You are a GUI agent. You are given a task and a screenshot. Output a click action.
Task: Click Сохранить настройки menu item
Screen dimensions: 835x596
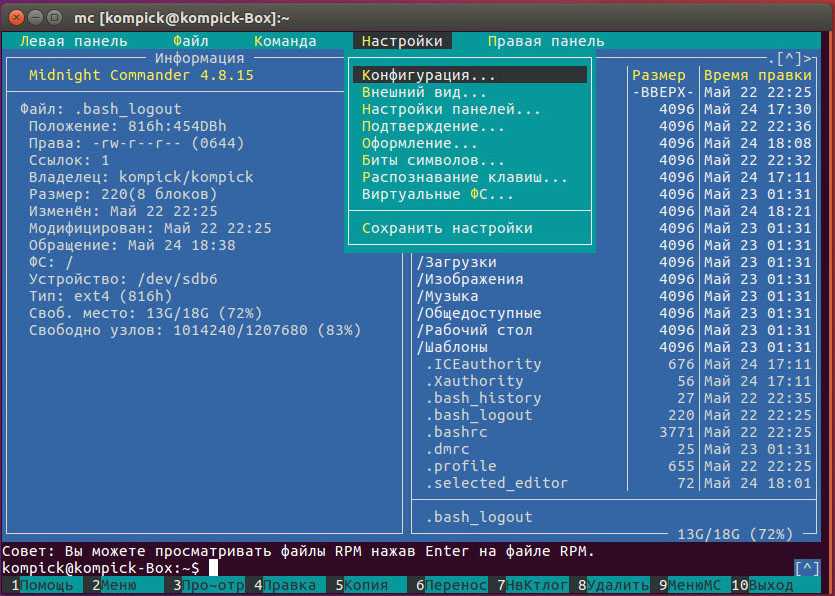[x=447, y=228]
